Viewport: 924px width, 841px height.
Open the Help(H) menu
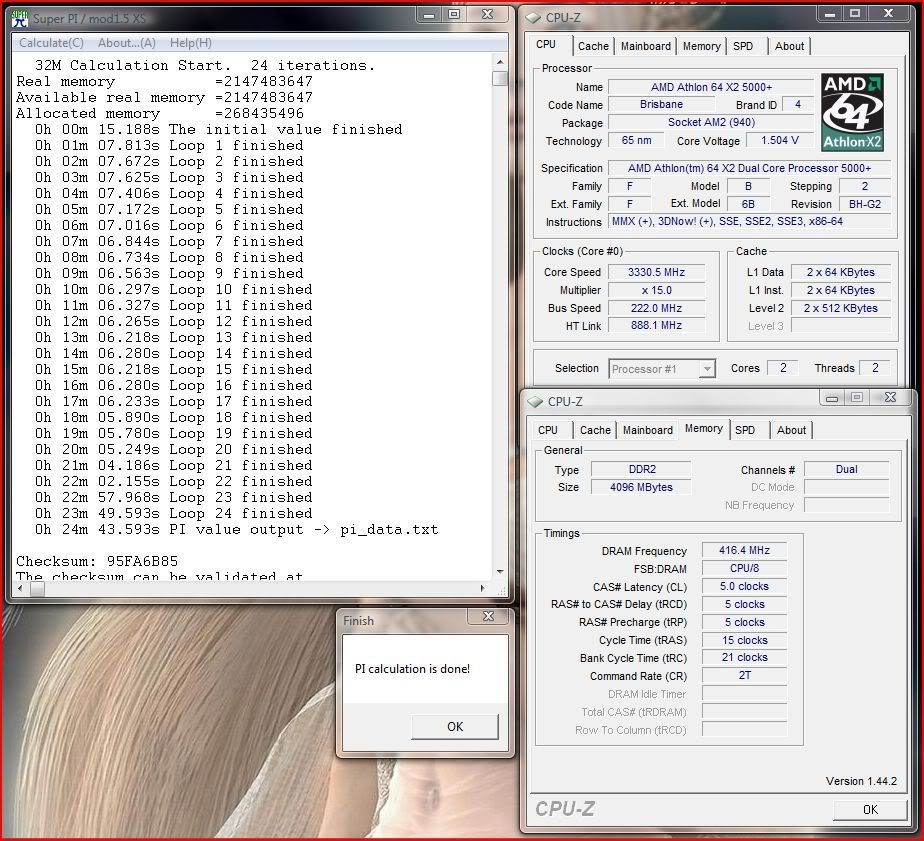(x=190, y=43)
